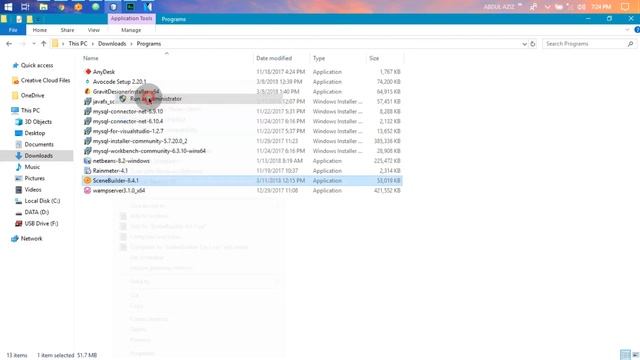Open the Manage ribbon tab
This screenshot has height=360, width=640.
(131, 30)
